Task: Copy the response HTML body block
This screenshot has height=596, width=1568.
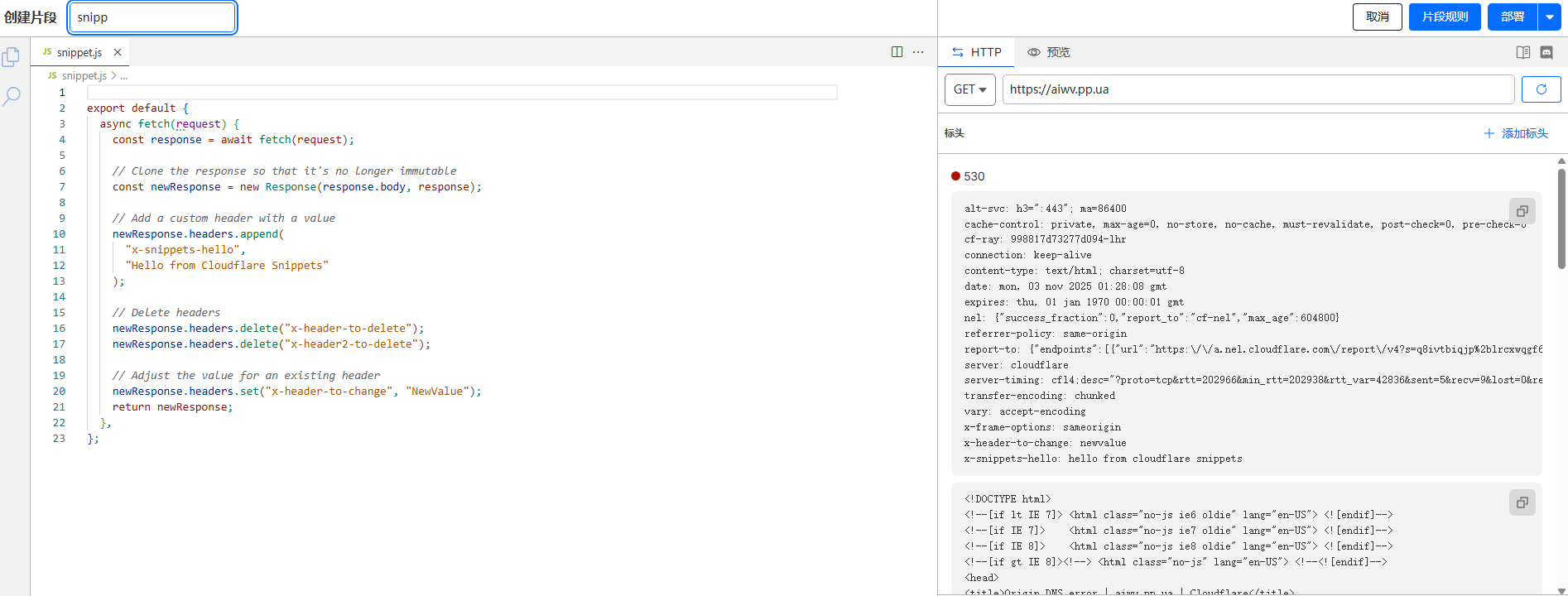Action: pos(1522,502)
